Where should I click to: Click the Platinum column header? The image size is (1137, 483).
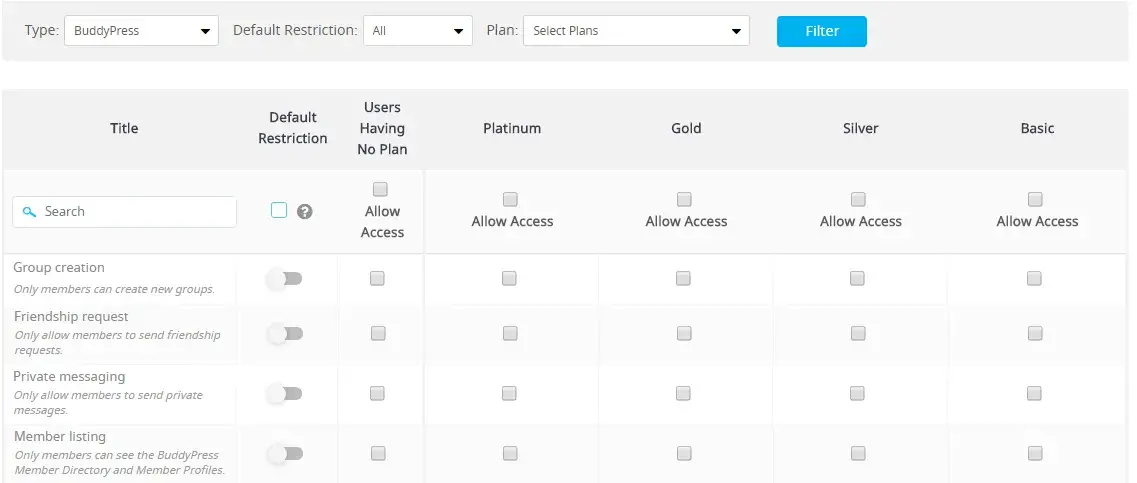click(x=512, y=128)
